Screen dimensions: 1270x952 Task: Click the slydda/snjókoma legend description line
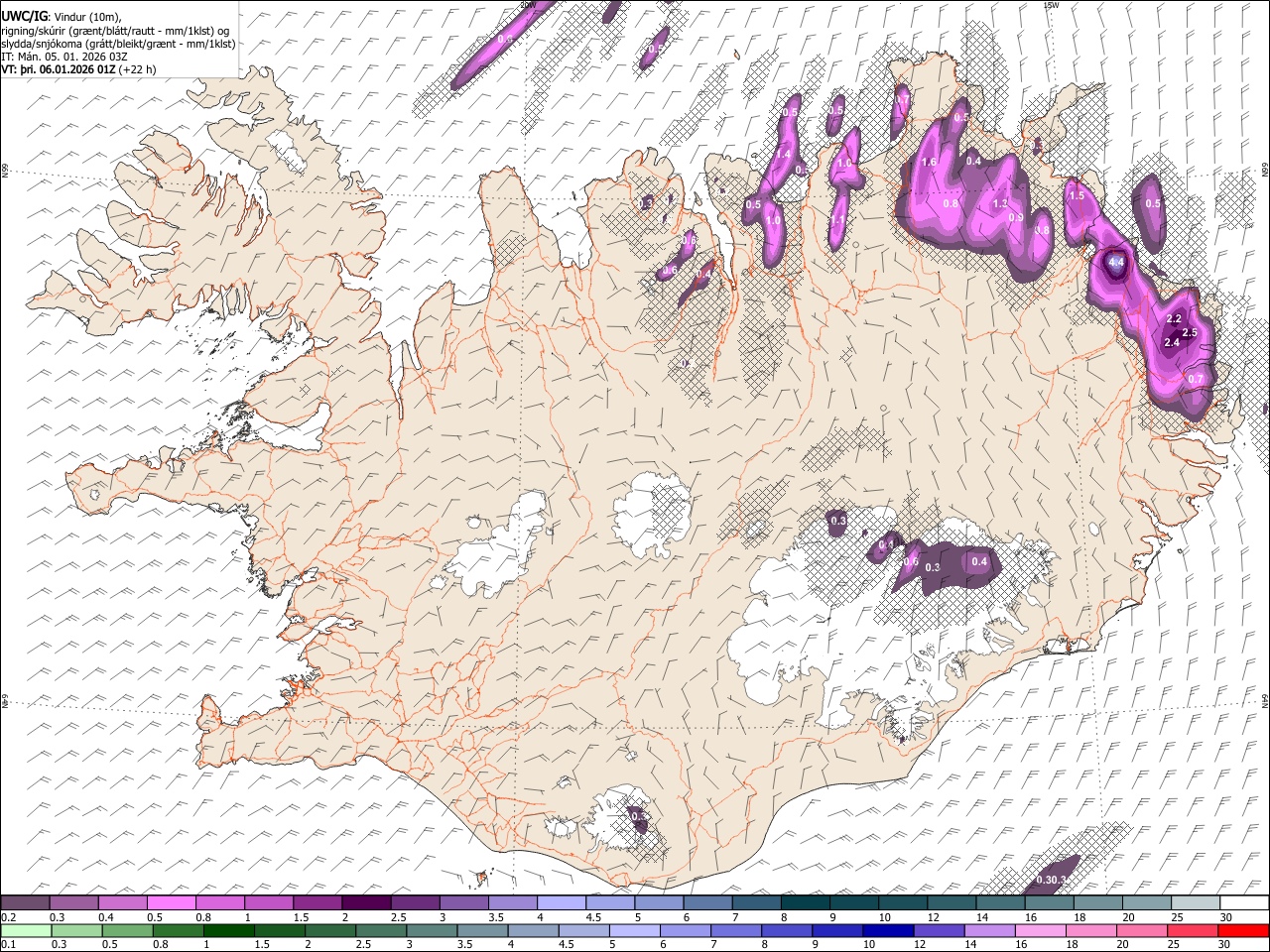click(x=118, y=44)
